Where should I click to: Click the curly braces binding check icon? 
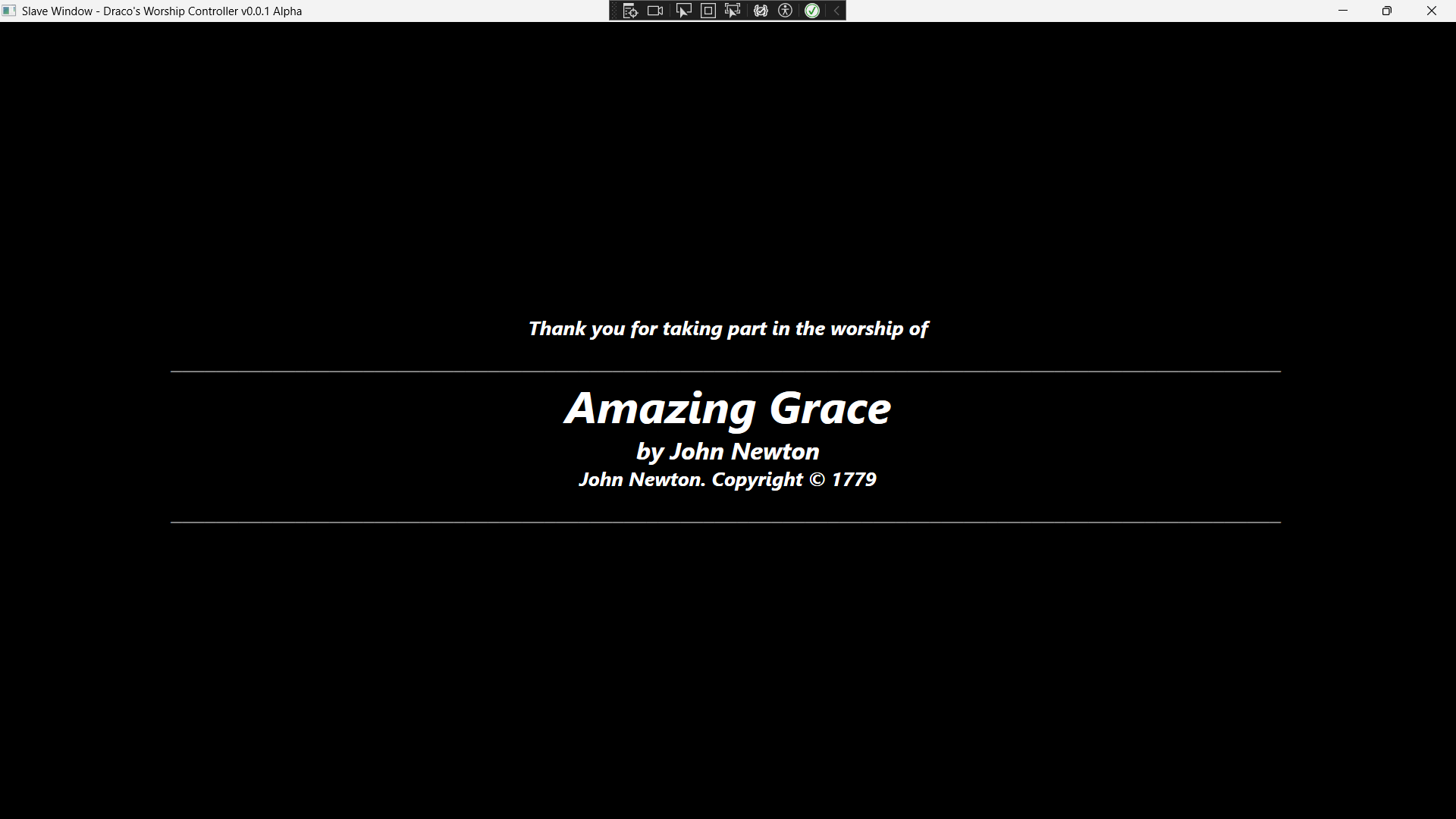click(x=761, y=11)
